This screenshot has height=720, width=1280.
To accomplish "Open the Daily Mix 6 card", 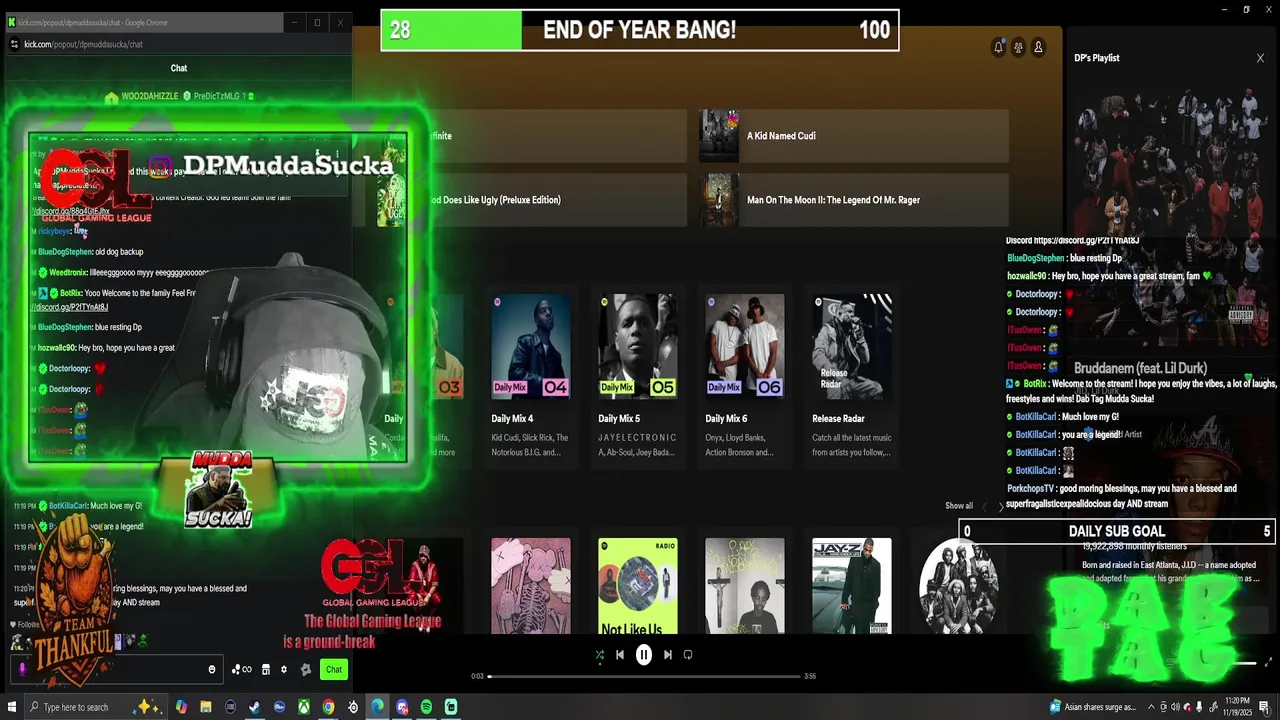I will pos(744,376).
